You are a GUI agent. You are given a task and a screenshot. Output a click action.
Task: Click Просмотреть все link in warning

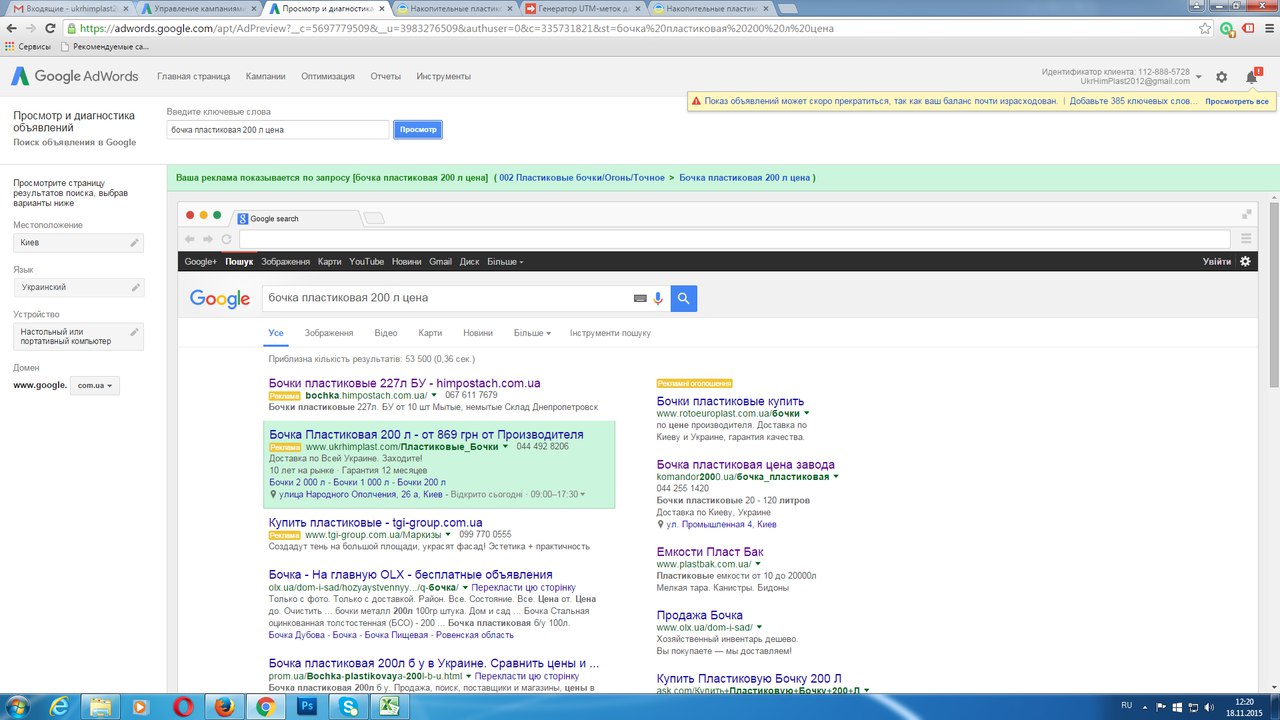[1236, 101]
